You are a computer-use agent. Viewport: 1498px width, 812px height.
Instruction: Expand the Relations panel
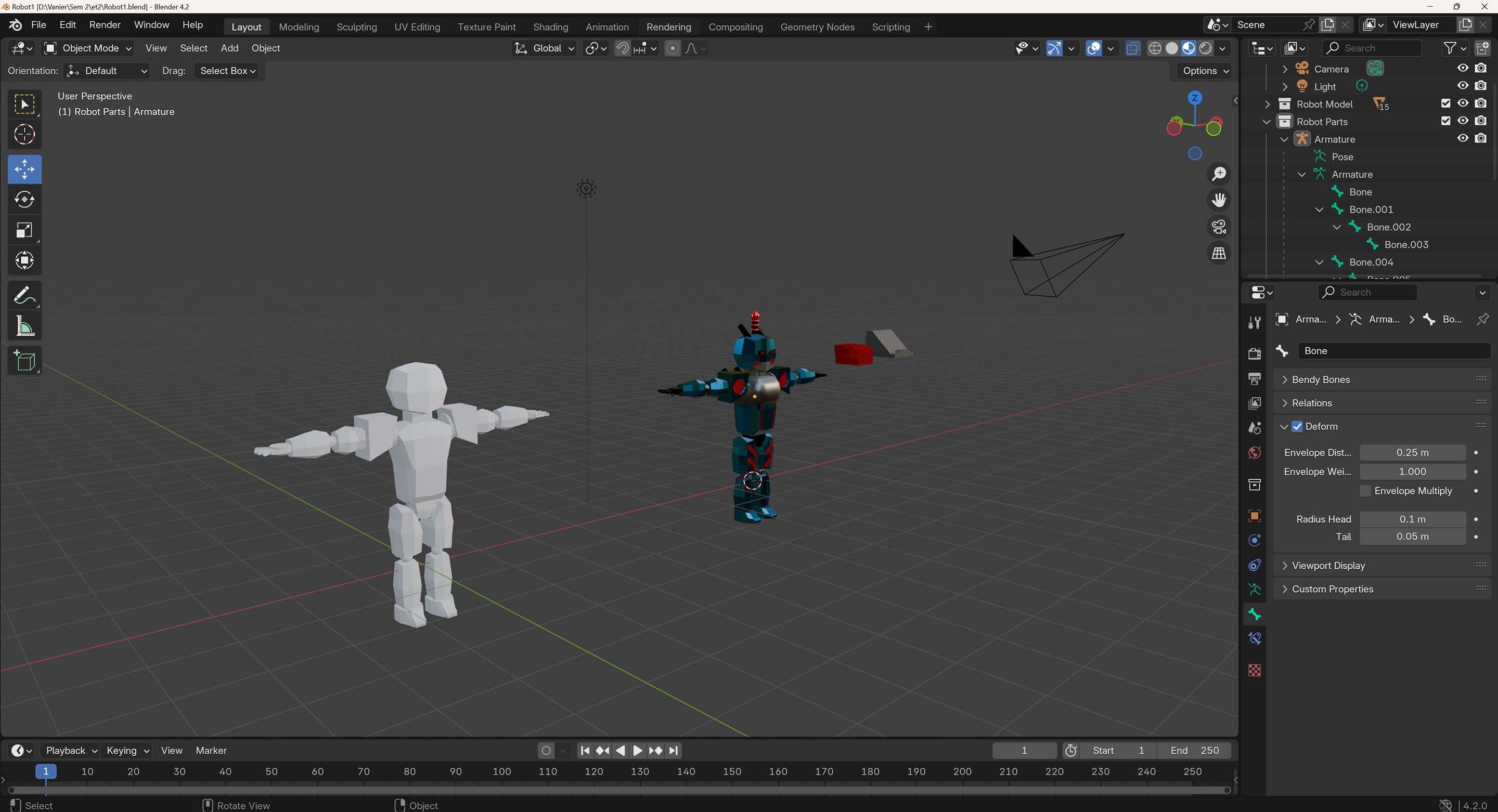1381,403
